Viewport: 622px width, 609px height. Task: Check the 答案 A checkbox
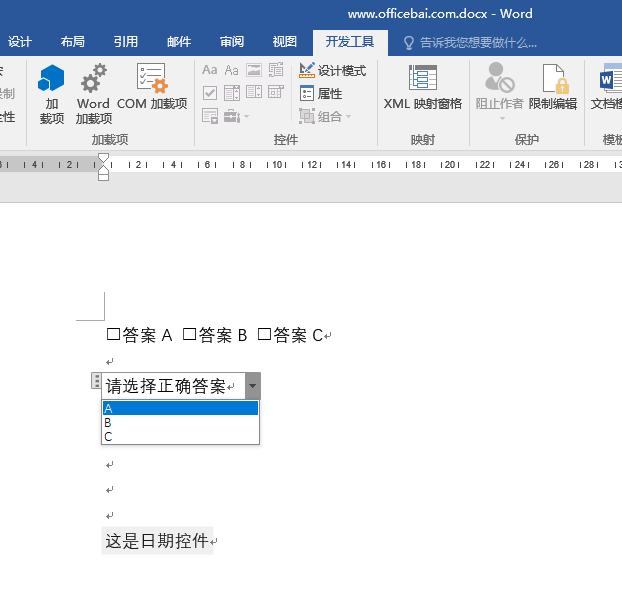(113, 334)
